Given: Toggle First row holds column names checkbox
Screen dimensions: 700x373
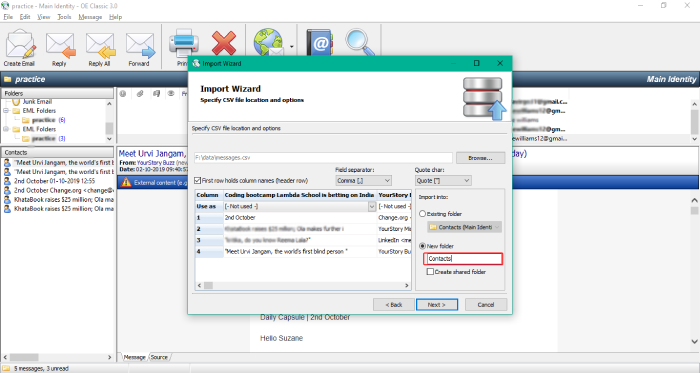Looking at the screenshot, I should point(197,181).
